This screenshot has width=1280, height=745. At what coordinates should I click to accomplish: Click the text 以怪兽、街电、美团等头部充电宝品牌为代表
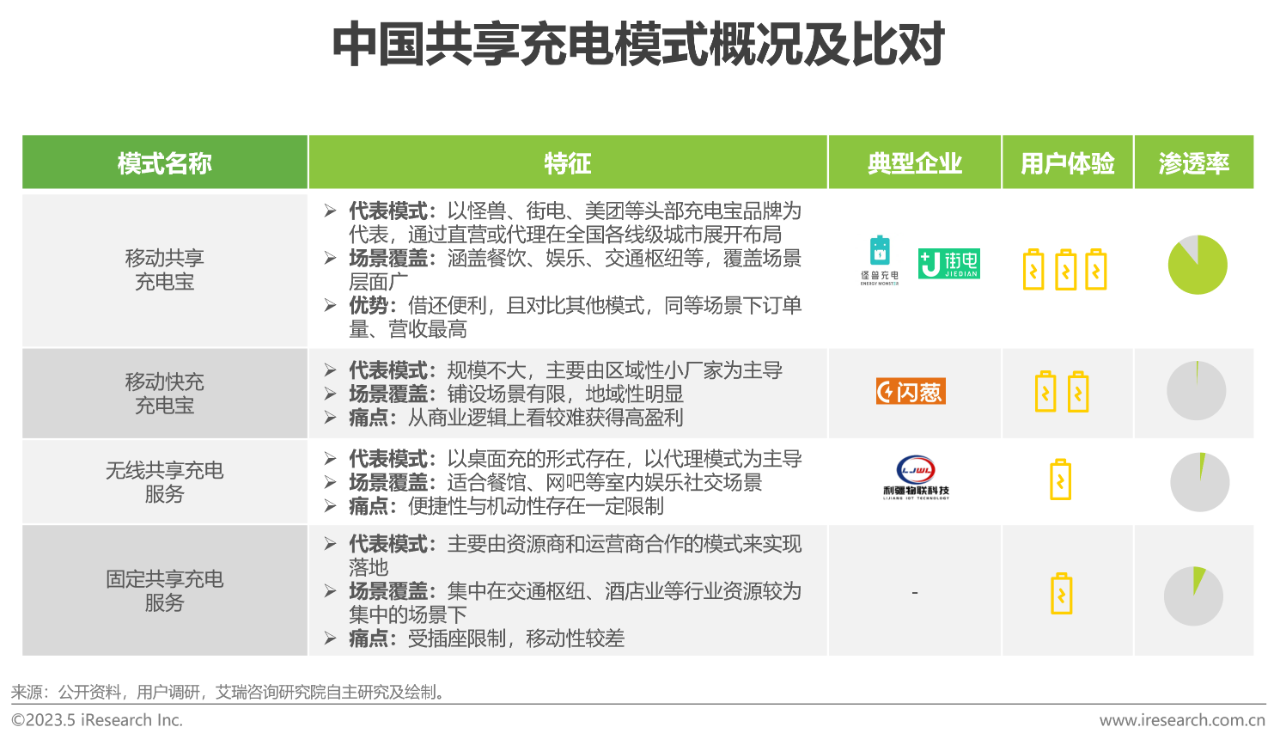point(575,223)
